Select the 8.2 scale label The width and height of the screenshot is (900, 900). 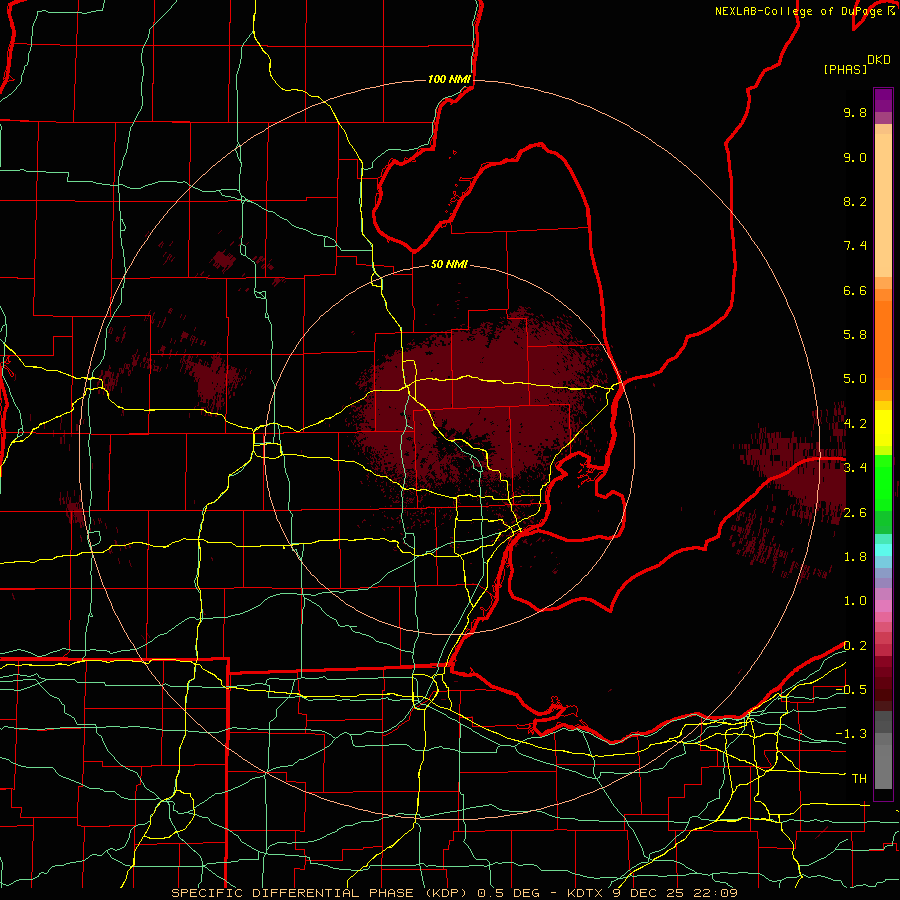pyautogui.click(x=855, y=201)
